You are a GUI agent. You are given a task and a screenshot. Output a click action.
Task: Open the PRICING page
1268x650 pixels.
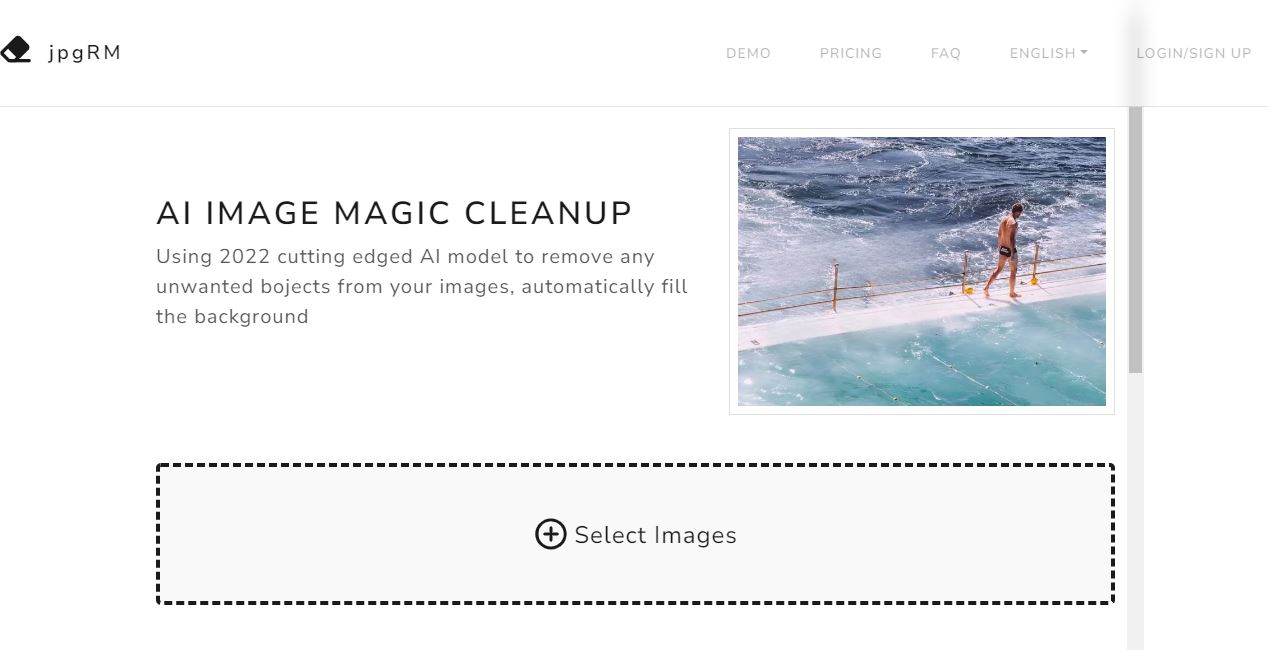tap(850, 53)
